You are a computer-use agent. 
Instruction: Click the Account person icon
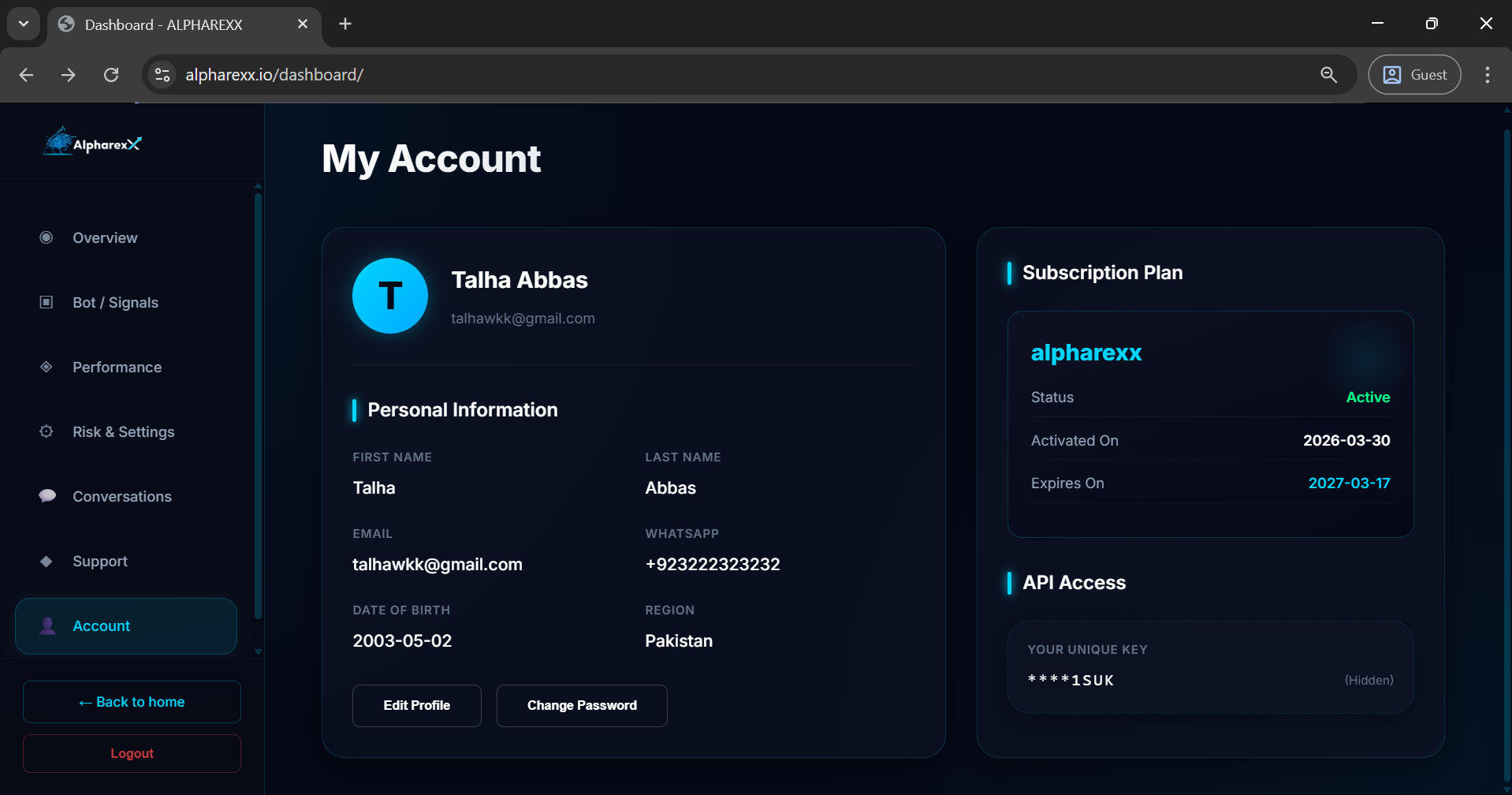pyautogui.click(x=47, y=625)
